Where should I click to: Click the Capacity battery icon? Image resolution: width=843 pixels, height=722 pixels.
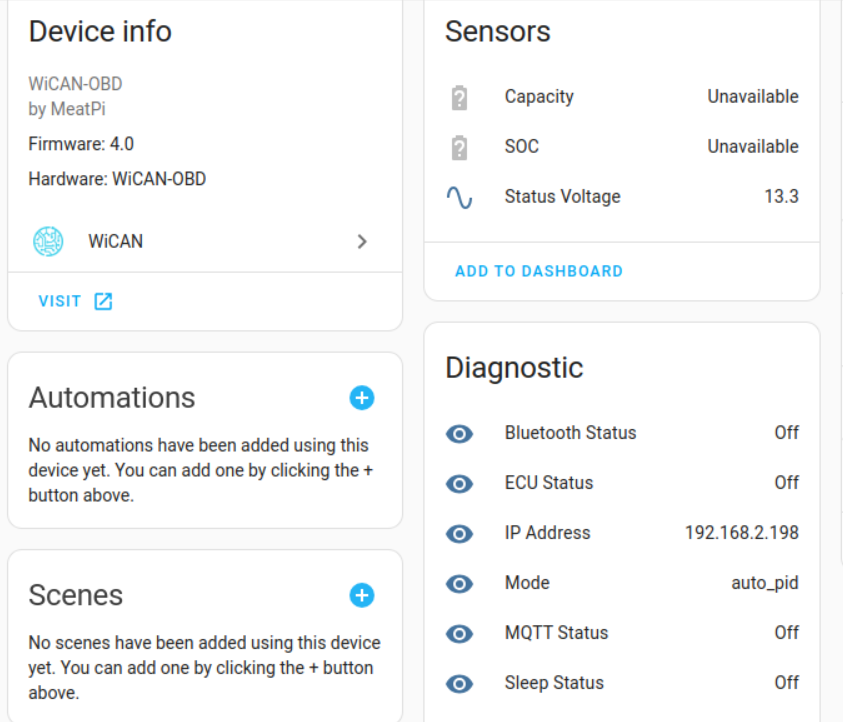point(458,96)
